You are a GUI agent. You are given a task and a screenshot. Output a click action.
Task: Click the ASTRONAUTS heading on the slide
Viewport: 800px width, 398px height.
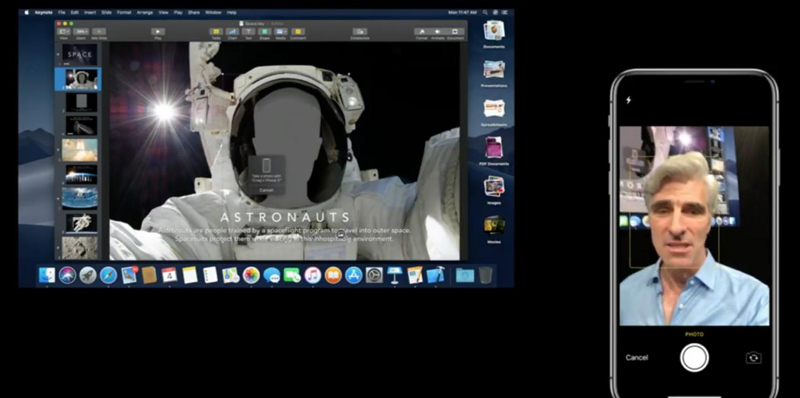click(285, 217)
